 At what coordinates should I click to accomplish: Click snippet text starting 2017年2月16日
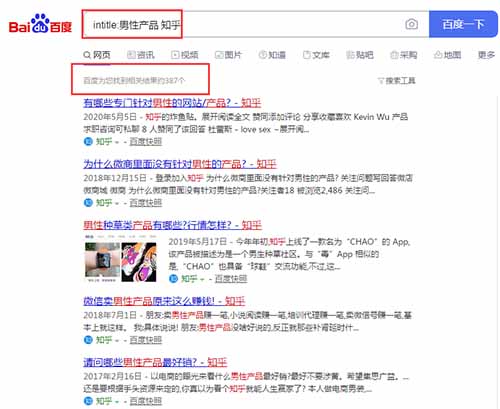point(246,382)
